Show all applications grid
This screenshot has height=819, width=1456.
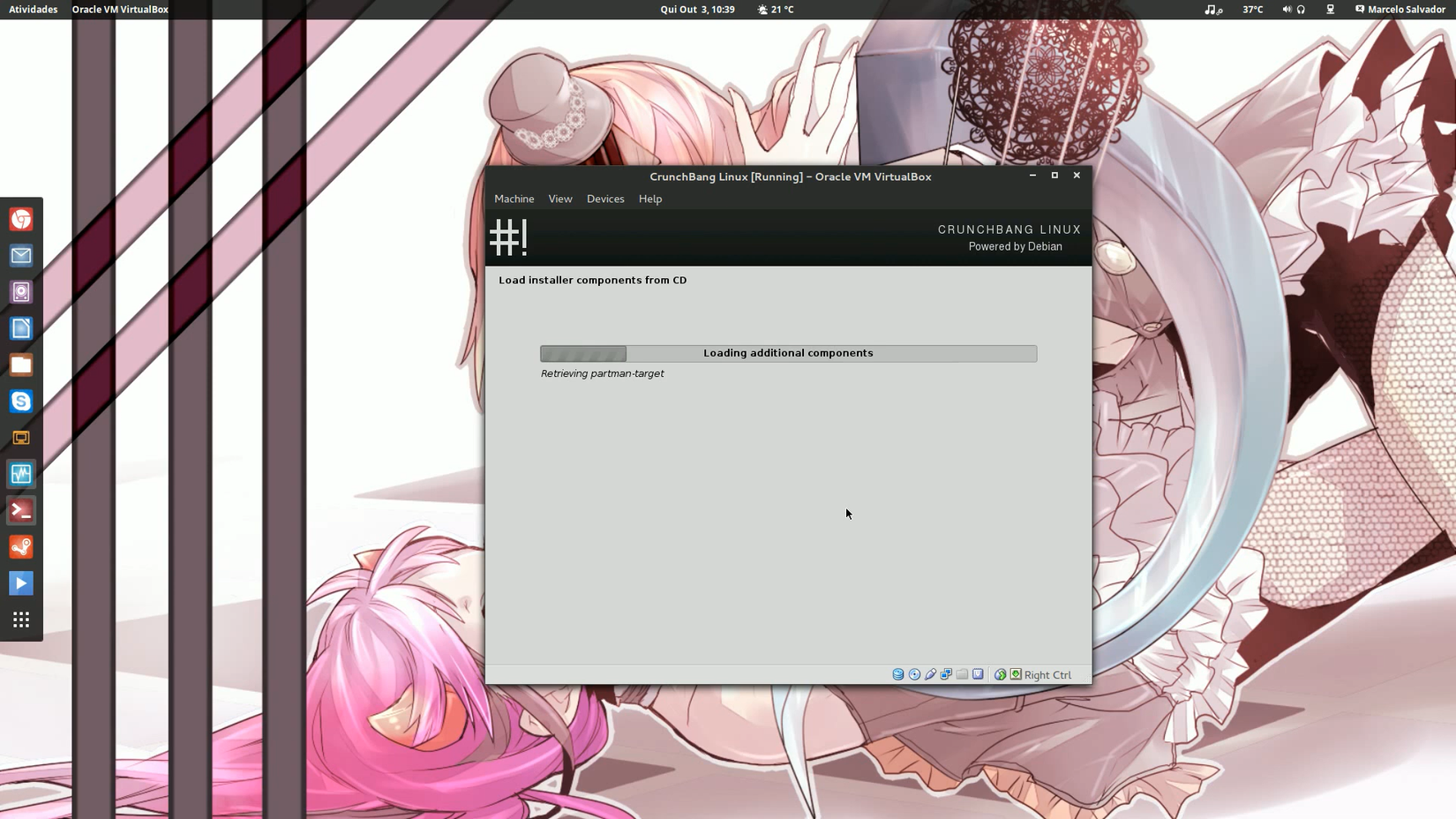(x=21, y=620)
